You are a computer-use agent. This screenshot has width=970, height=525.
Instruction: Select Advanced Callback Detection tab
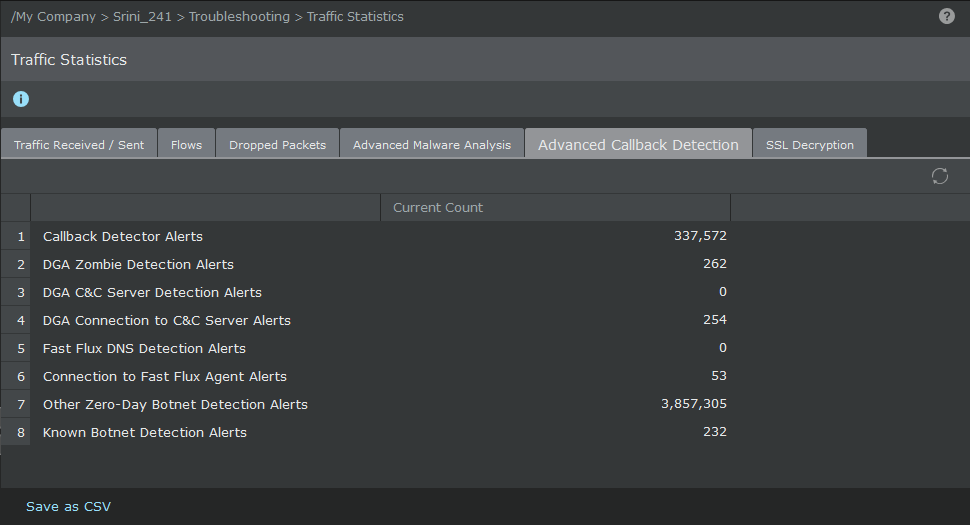(x=638, y=145)
